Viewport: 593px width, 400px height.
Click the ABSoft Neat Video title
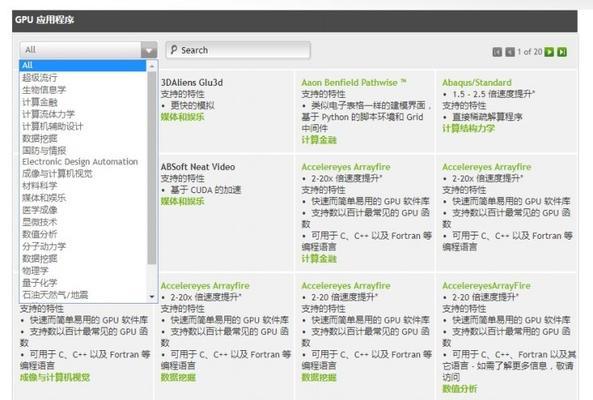click(x=198, y=167)
